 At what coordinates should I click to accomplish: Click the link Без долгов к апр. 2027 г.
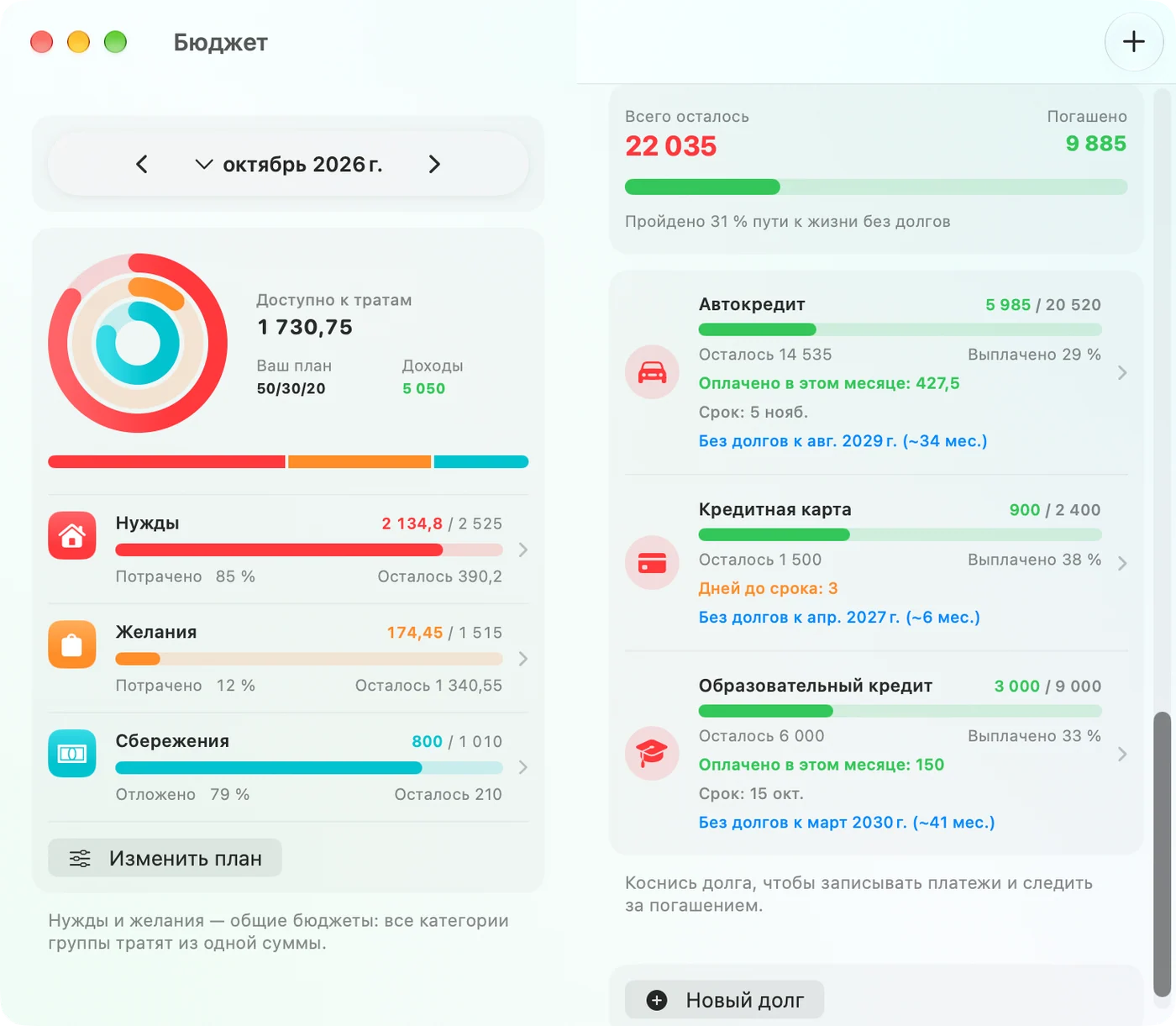pos(839,618)
